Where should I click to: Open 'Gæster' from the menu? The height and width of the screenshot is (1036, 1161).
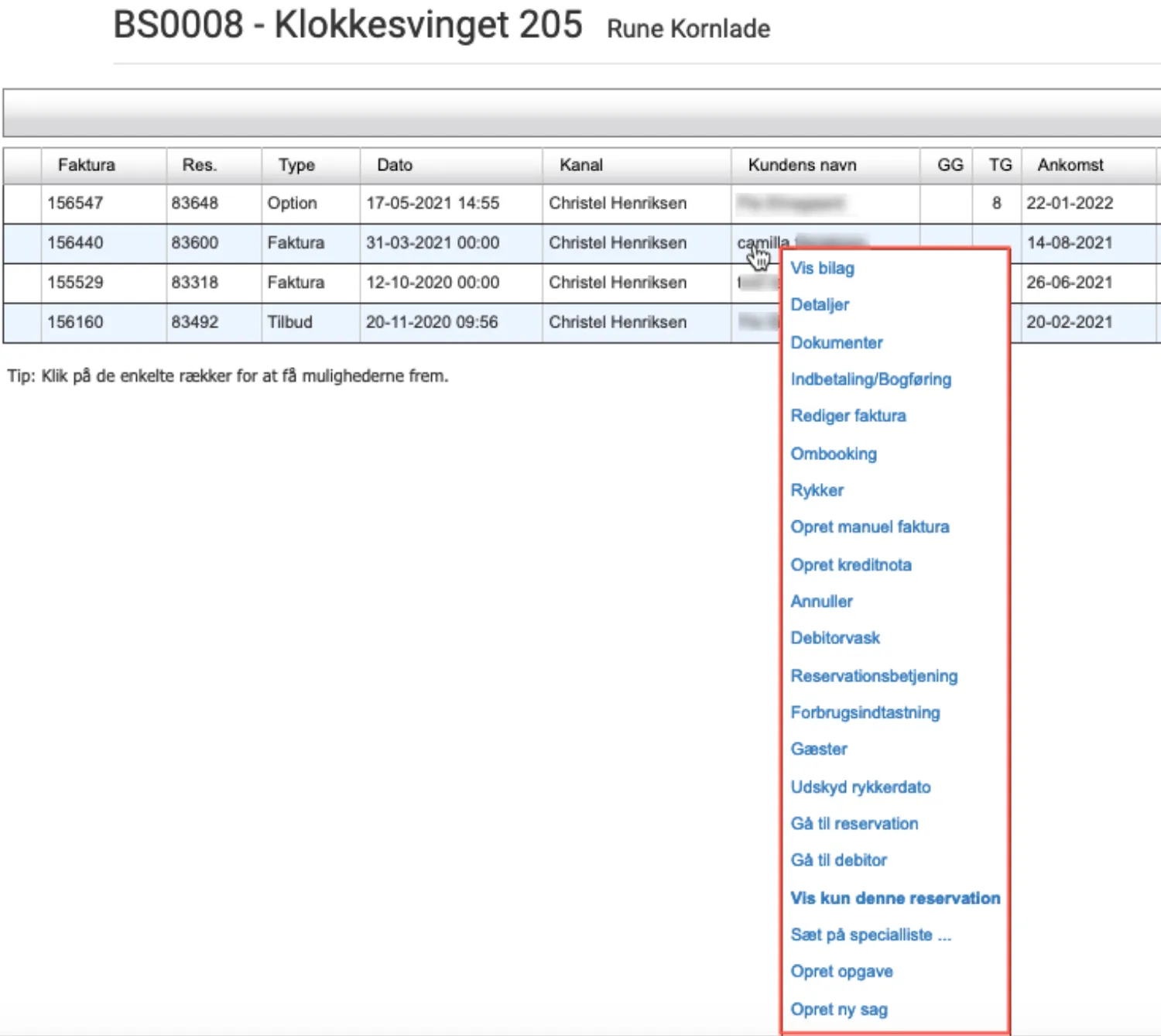(819, 750)
